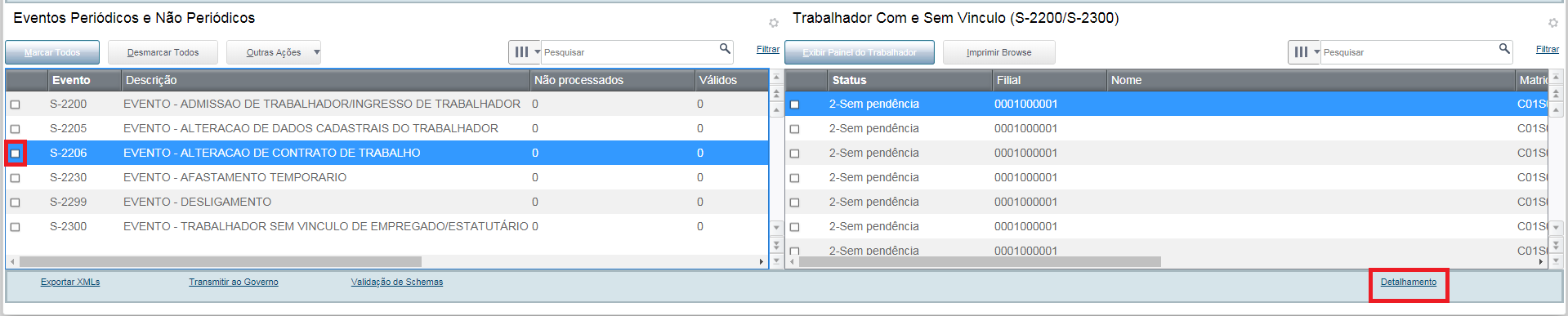Click magnifier icon in right Pesquisar field
The image size is (1568, 316).
coord(1504,50)
